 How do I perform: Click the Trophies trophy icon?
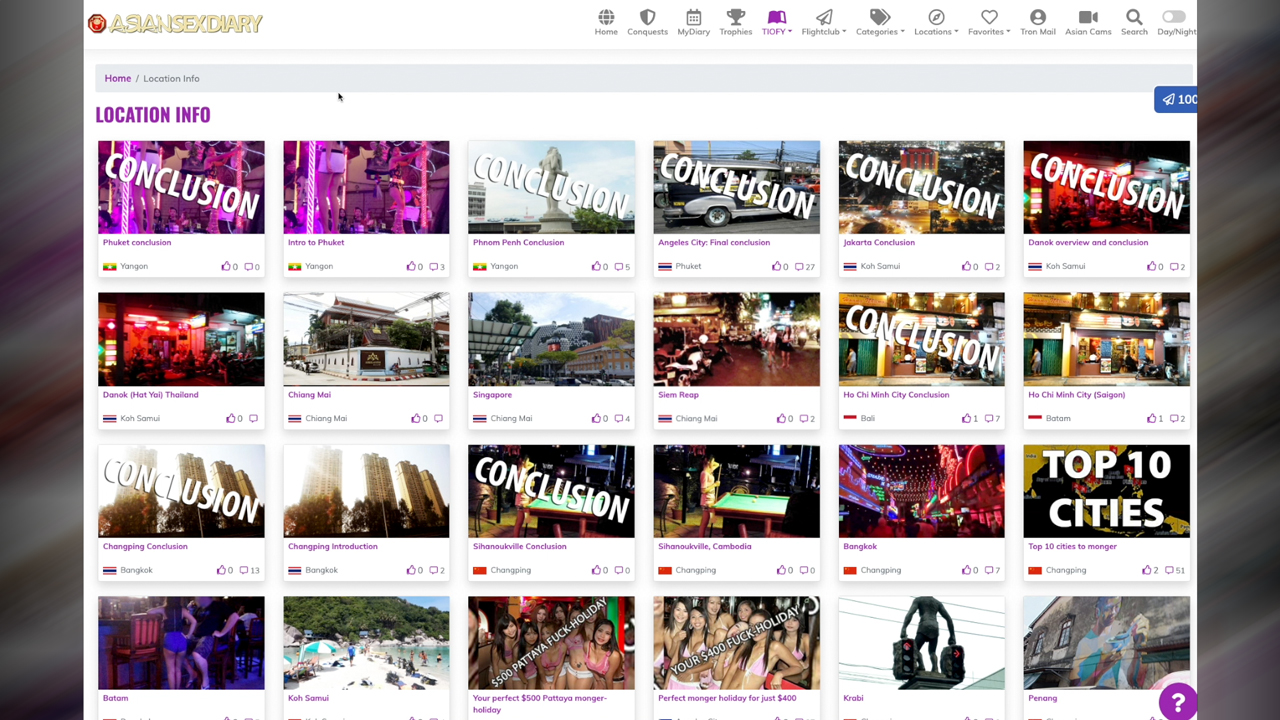[735, 17]
